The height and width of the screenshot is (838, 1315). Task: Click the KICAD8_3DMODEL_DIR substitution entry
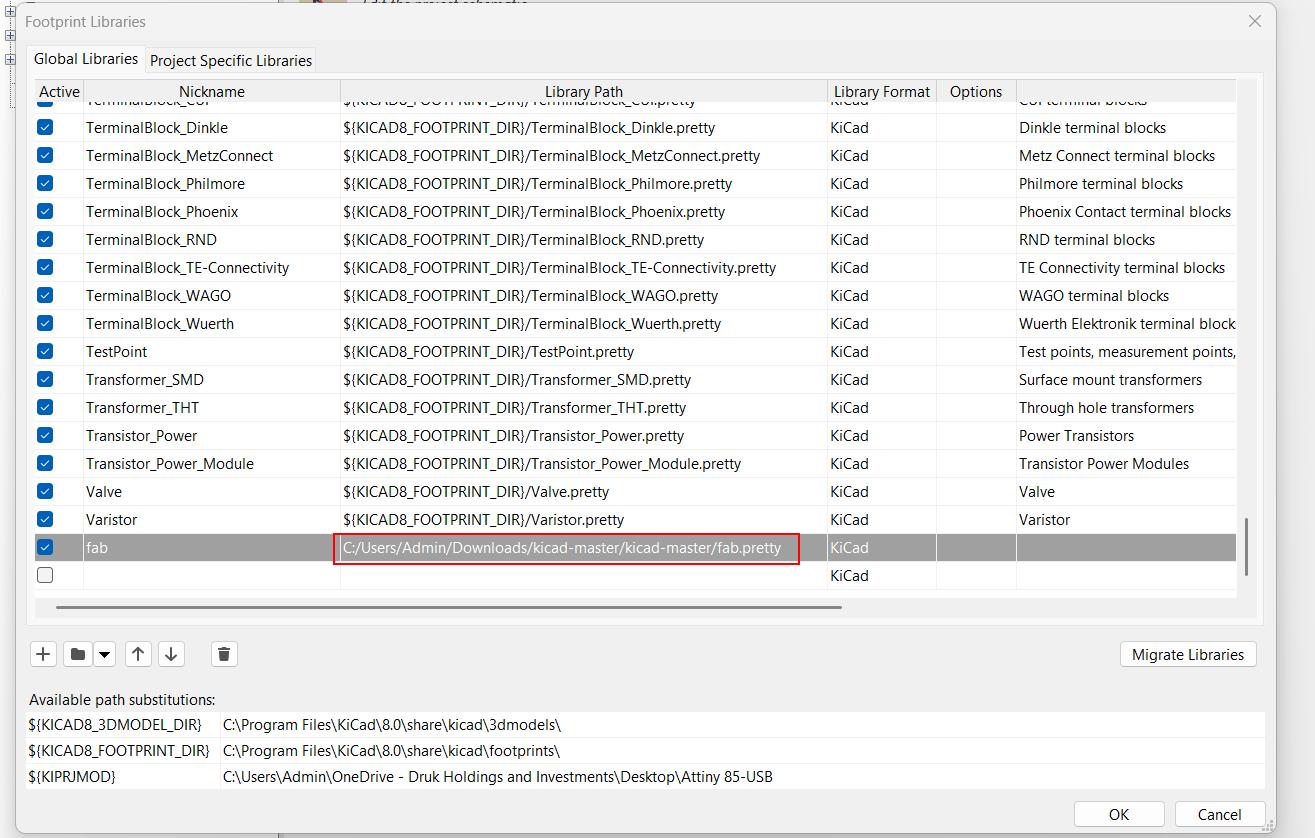click(115, 724)
